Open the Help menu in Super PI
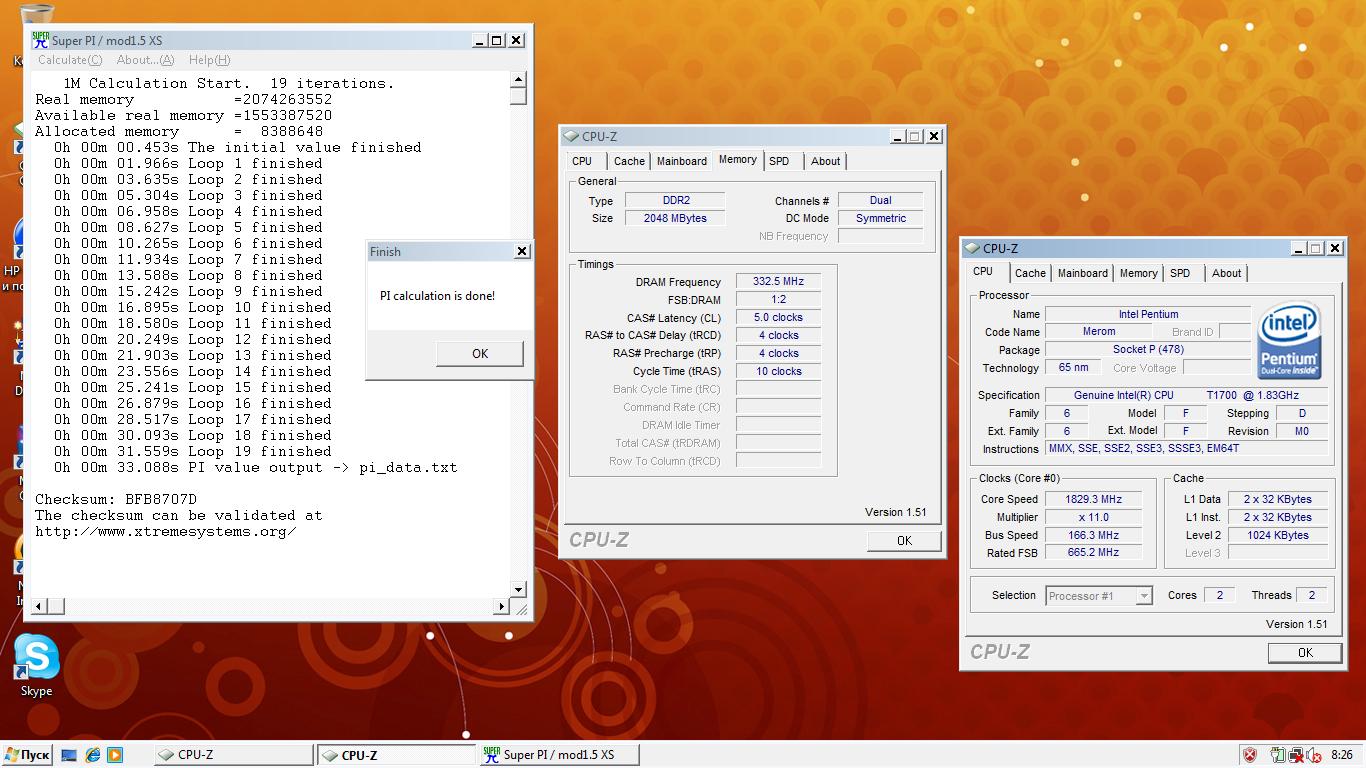The image size is (1366, 768). [x=209, y=60]
